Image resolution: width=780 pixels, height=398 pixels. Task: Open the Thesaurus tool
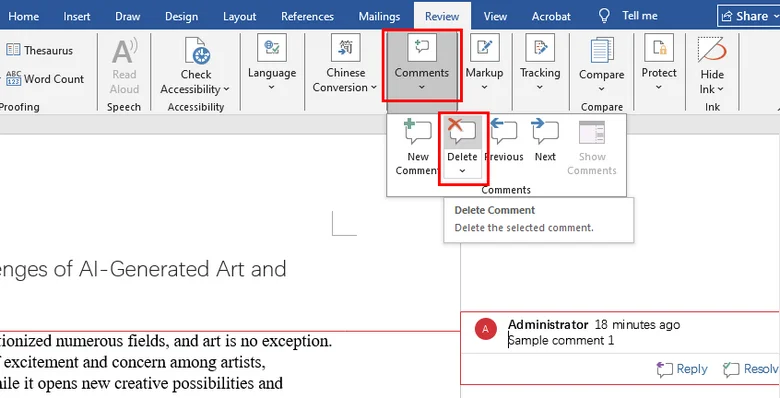click(x=39, y=50)
